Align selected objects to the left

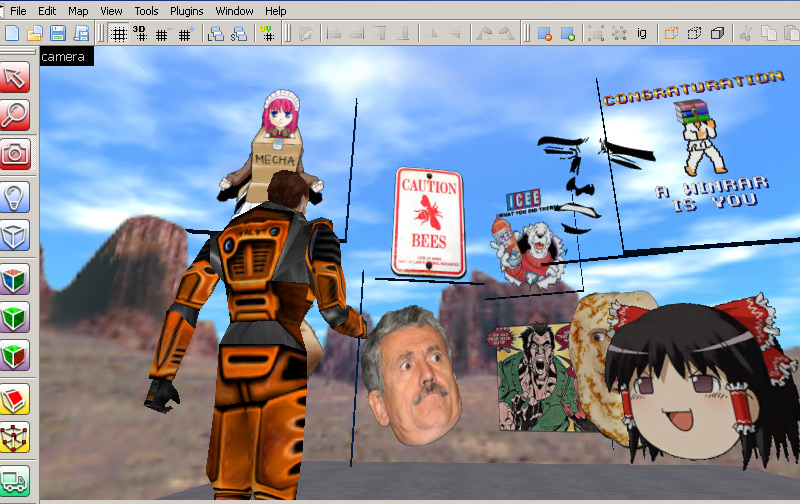334,34
